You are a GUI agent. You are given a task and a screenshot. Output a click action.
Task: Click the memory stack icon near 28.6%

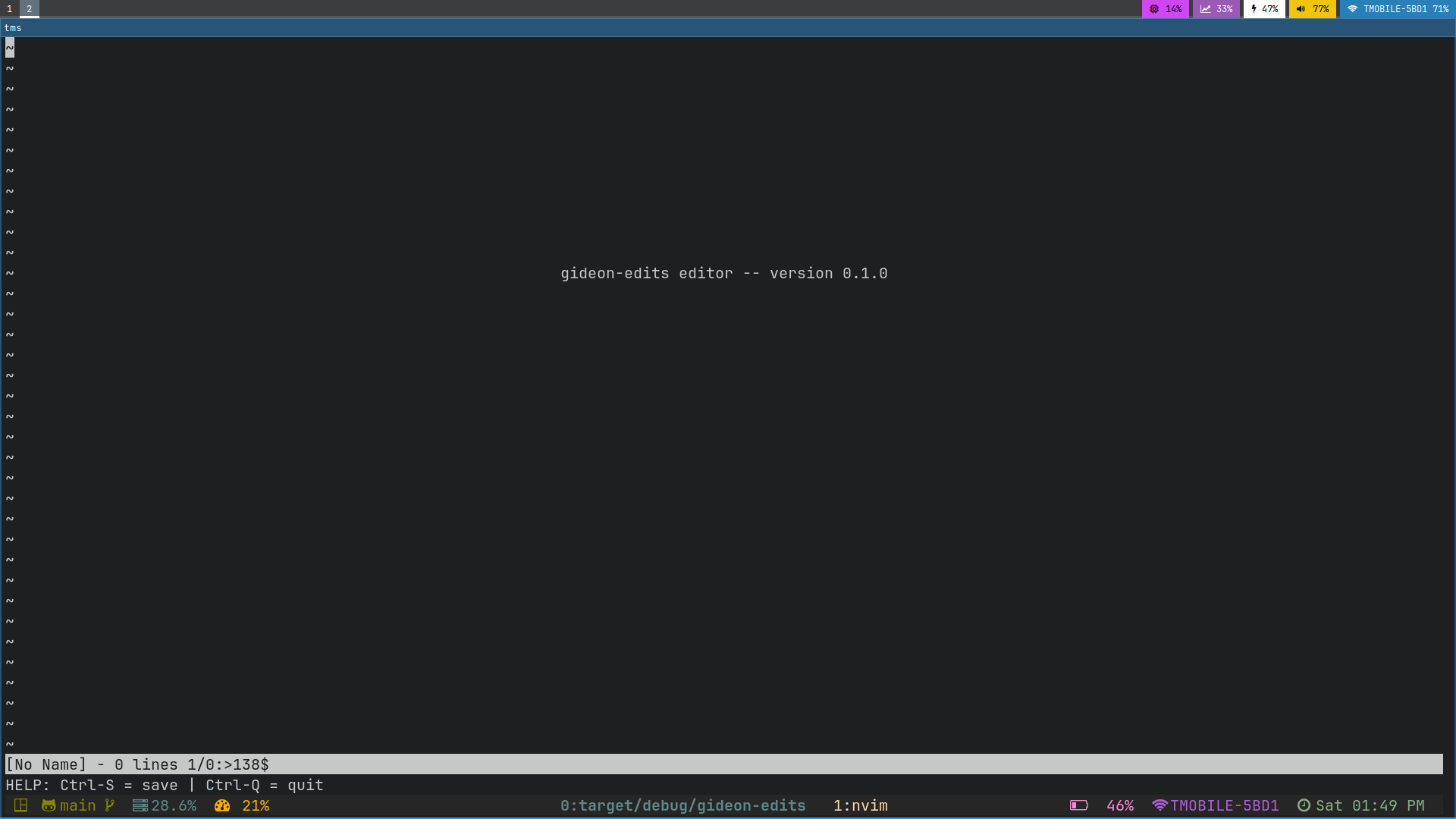point(140,805)
